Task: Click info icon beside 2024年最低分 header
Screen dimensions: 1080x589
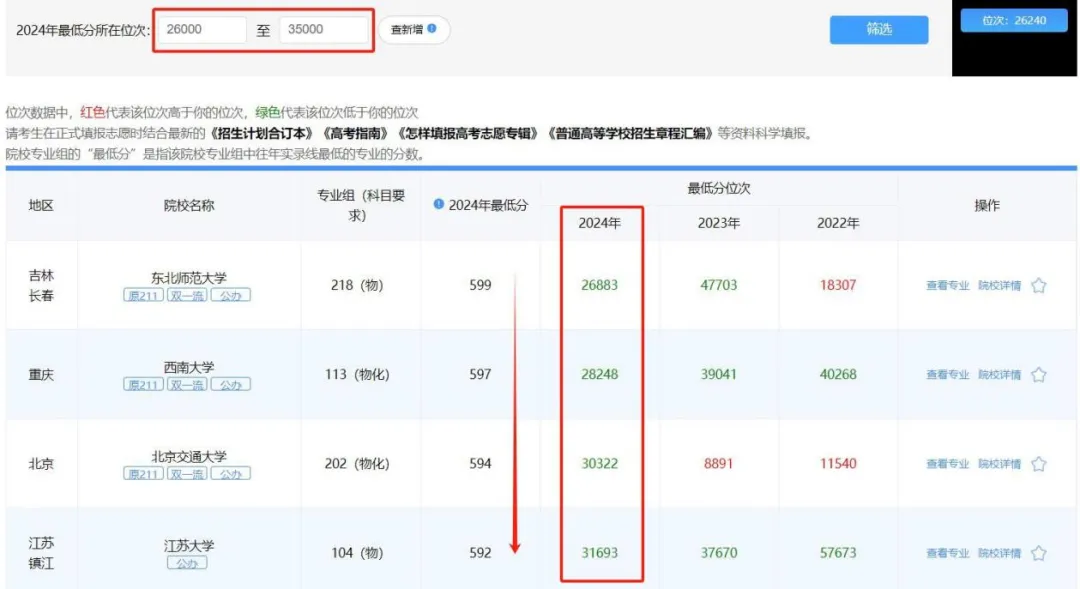Action: coord(438,204)
